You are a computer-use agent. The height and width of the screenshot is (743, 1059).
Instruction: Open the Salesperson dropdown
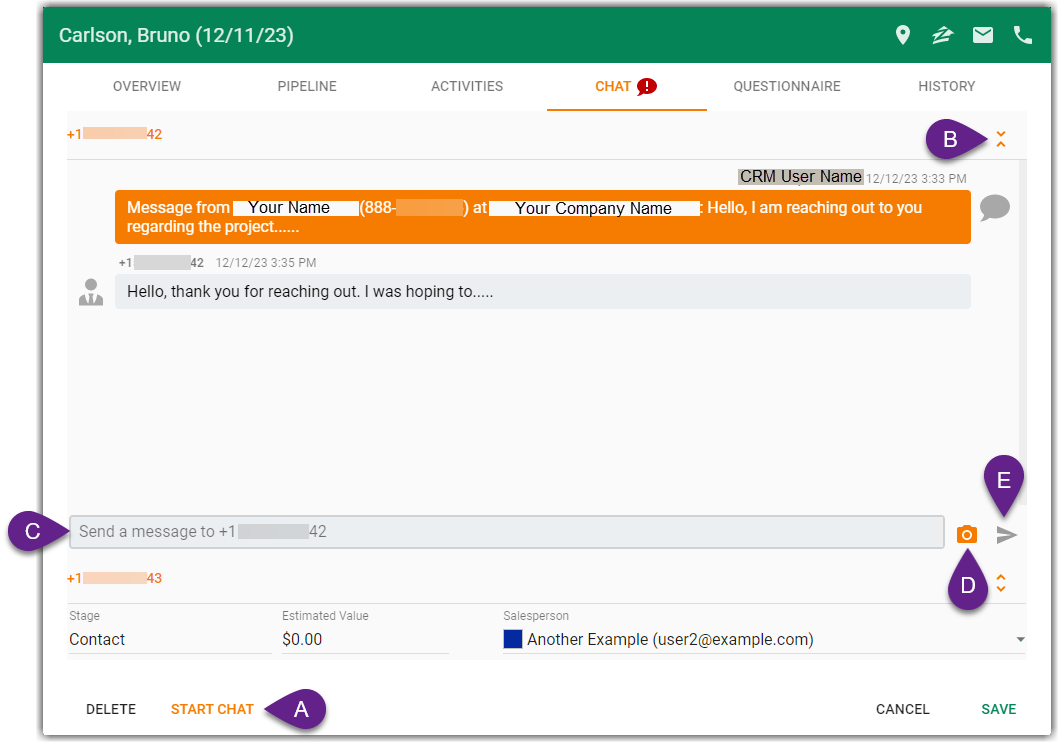tap(1020, 639)
